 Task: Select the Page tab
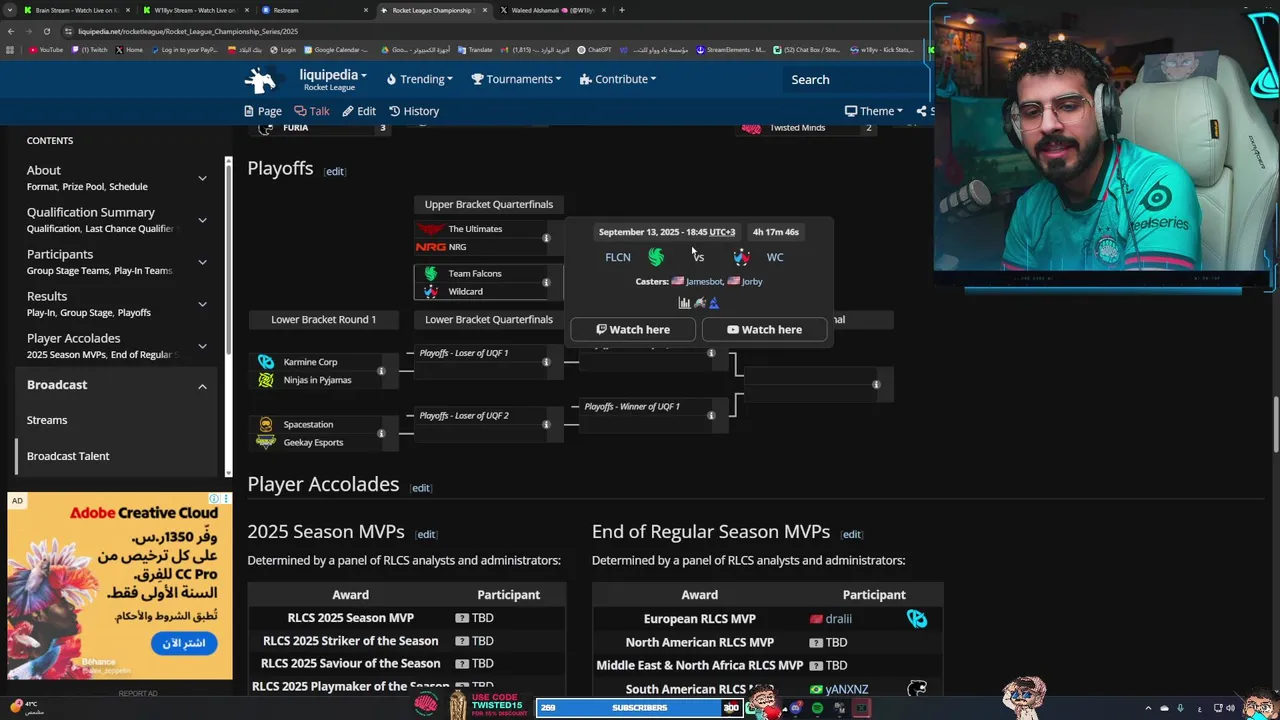[x=263, y=111]
